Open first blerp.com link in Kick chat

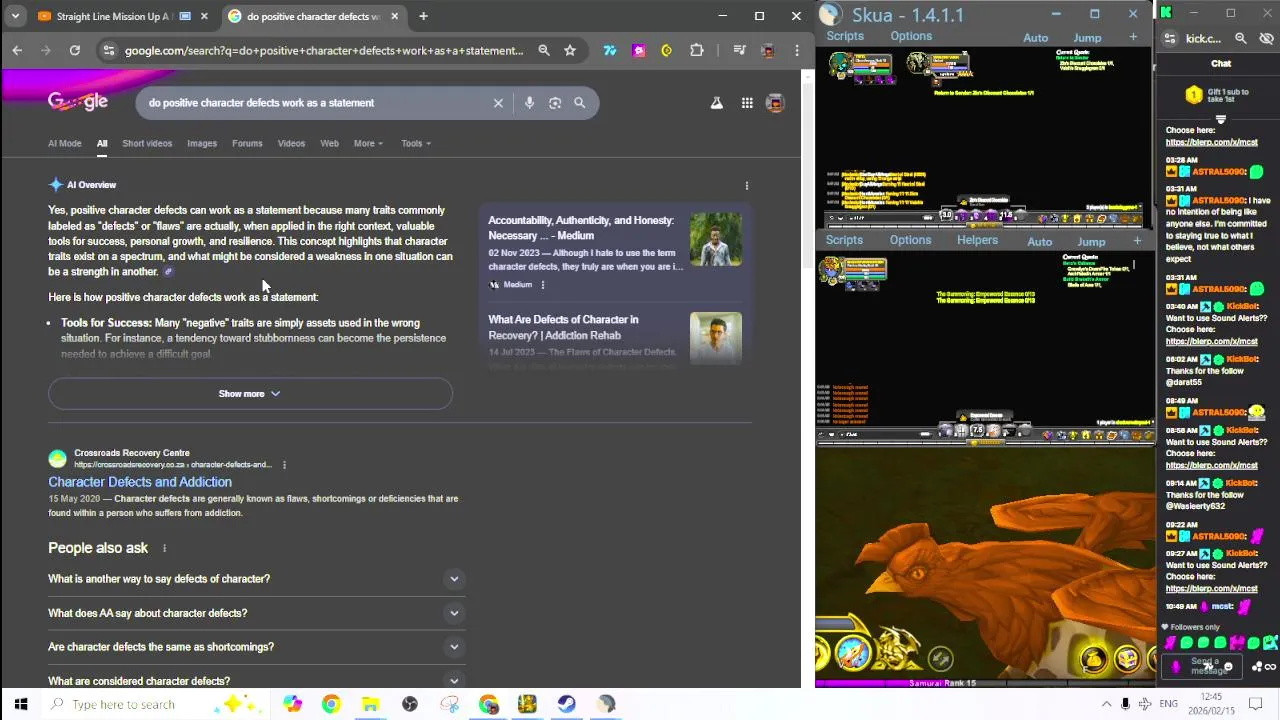pos(1211,142)
